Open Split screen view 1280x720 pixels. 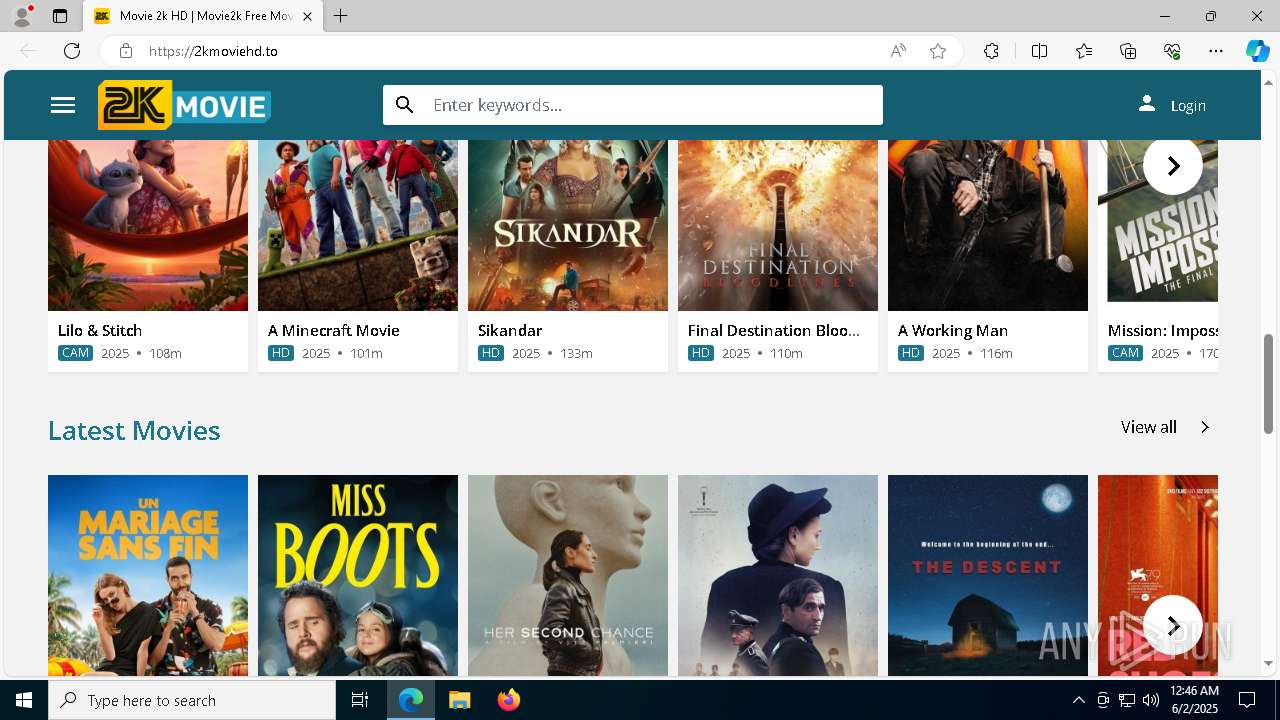[1039, 51]
